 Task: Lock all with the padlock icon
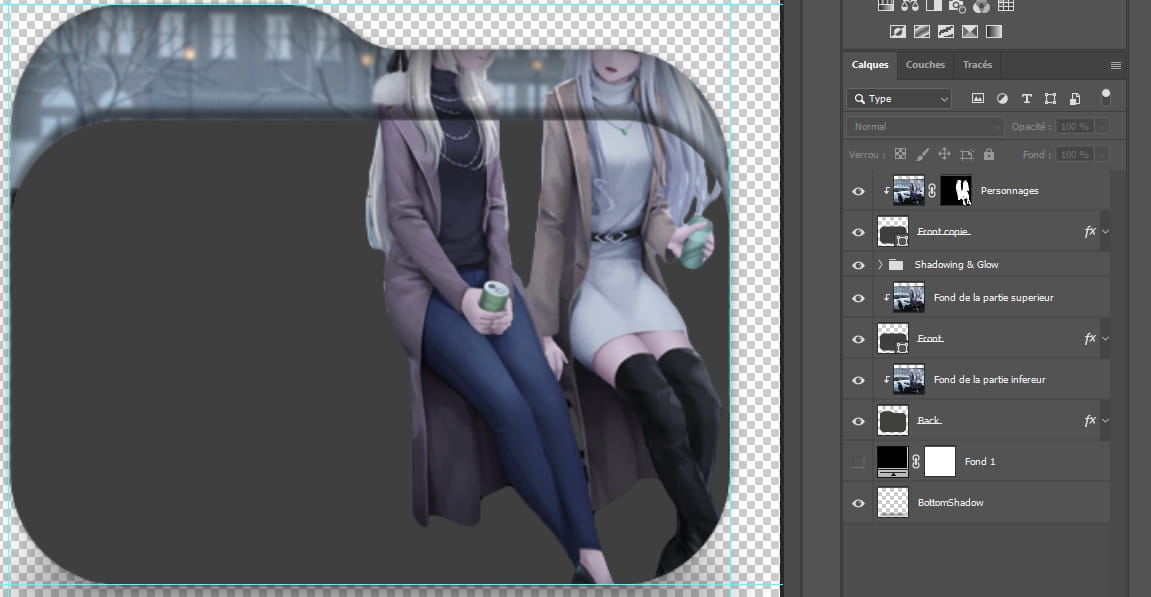pyautogui.click(x=989, y=154)
